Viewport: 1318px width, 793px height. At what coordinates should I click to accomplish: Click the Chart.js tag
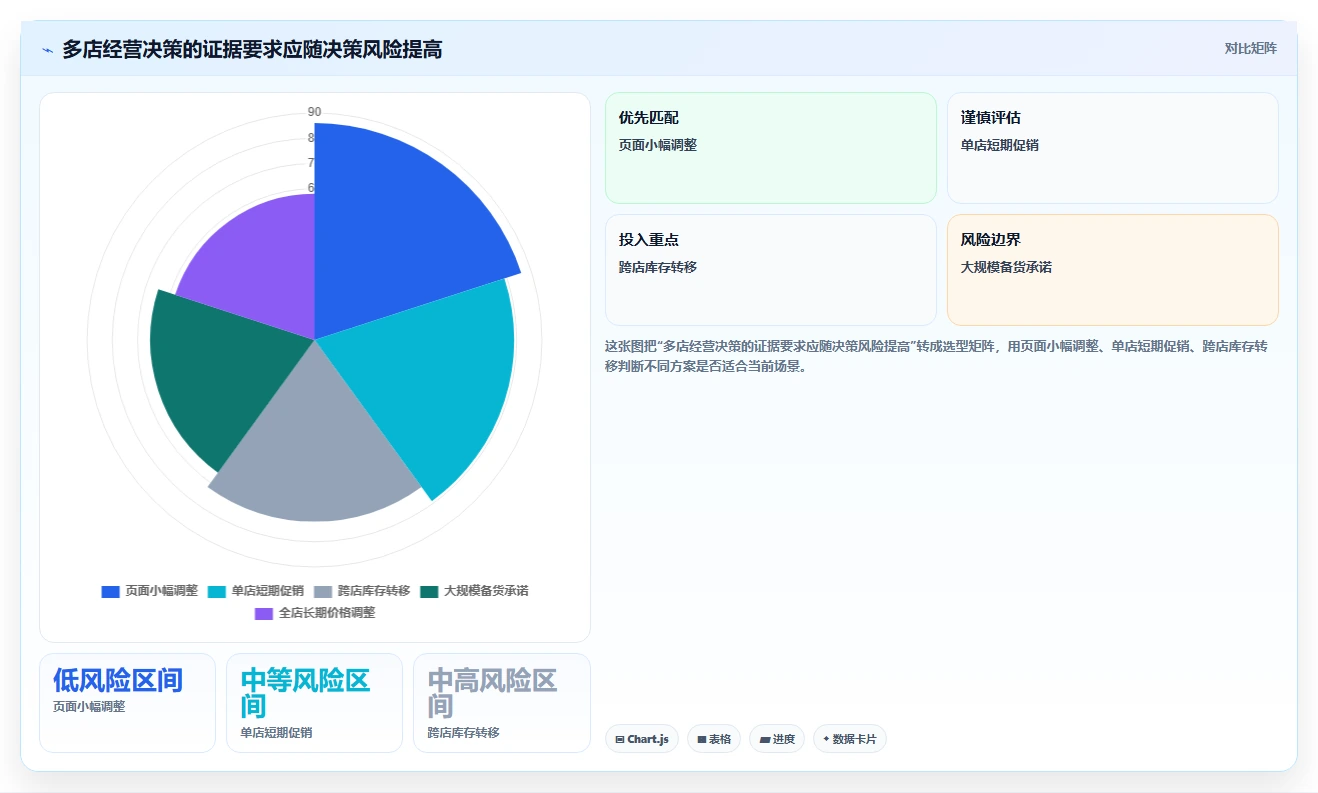click(x=642, y=739)
